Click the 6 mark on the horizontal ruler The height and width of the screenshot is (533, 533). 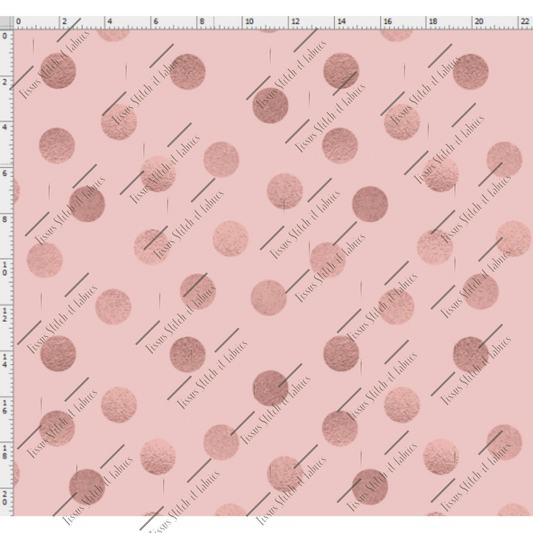pyautogui.click(x=156, y=21)
